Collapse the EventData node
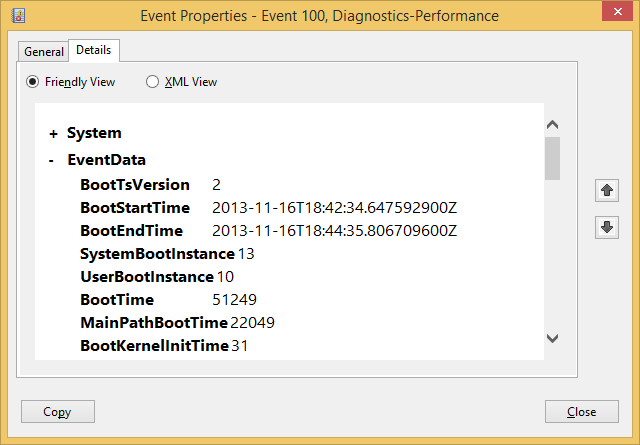The height and width of the screenshot is (445, 640). [51, 160]
